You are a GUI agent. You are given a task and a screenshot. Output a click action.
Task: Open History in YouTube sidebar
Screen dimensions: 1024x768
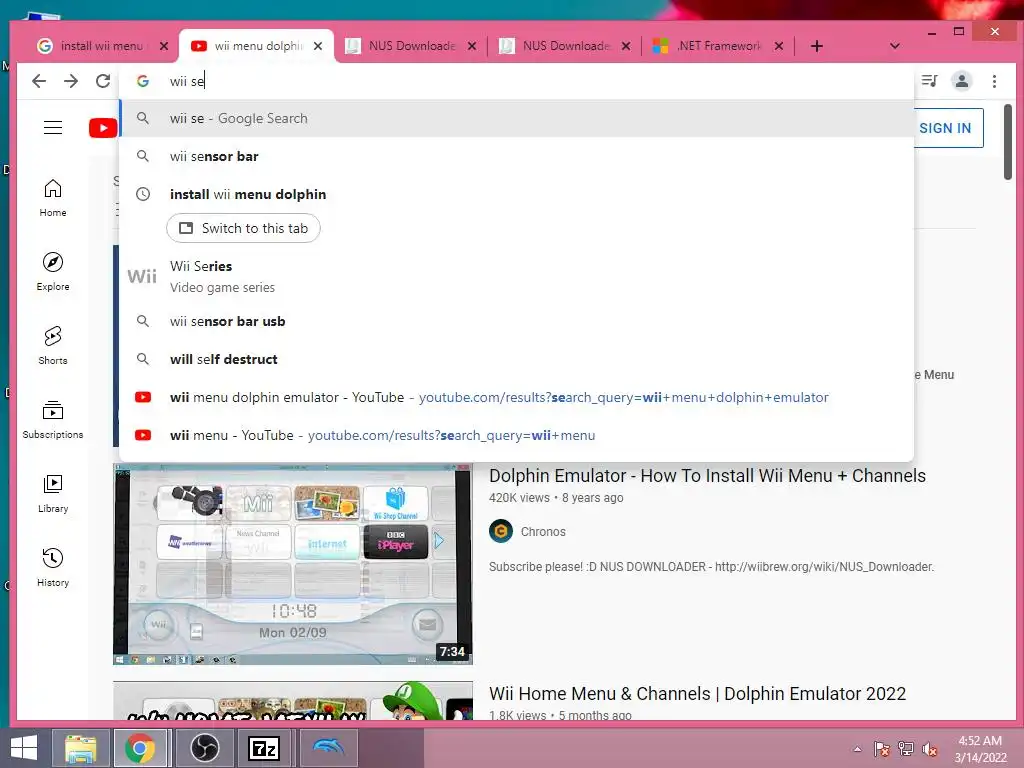(x=53, y=568)
